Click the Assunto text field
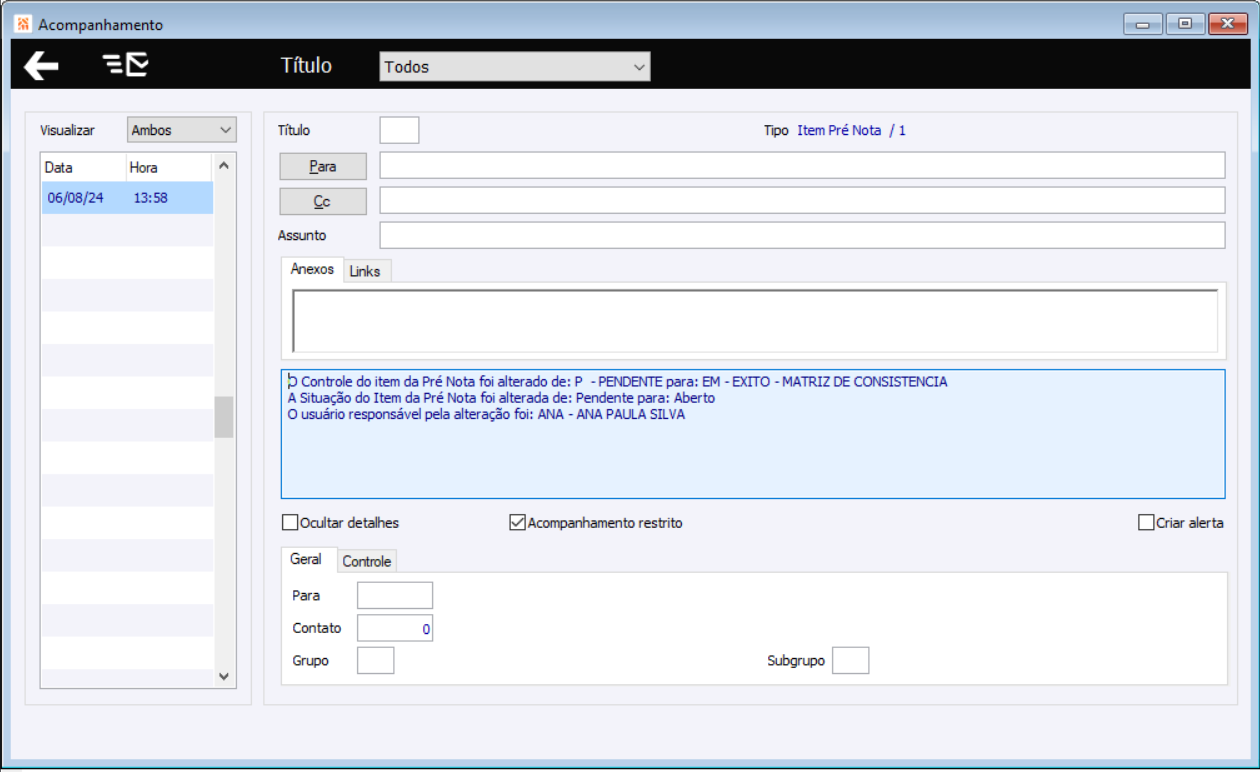This screenshot has height=772, width=1260. [802, 235]
